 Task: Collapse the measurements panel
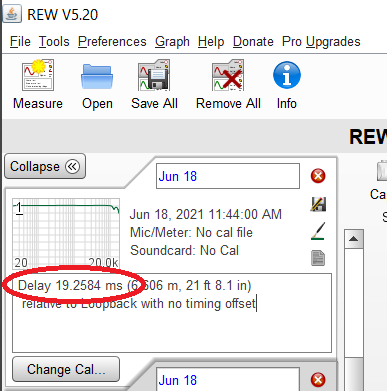point(45,166)
